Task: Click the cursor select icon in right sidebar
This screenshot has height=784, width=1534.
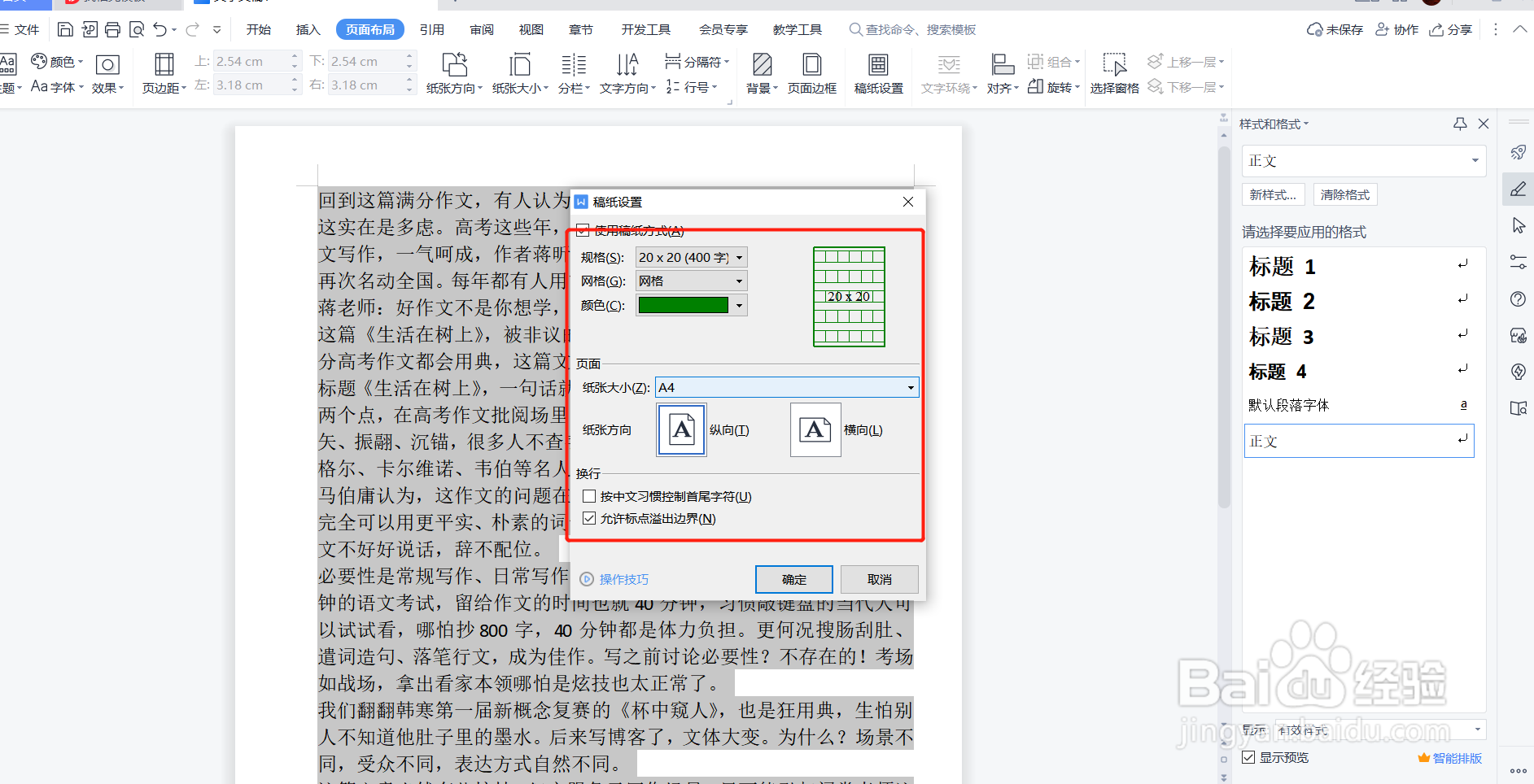Action: [x=1518, y=226]
